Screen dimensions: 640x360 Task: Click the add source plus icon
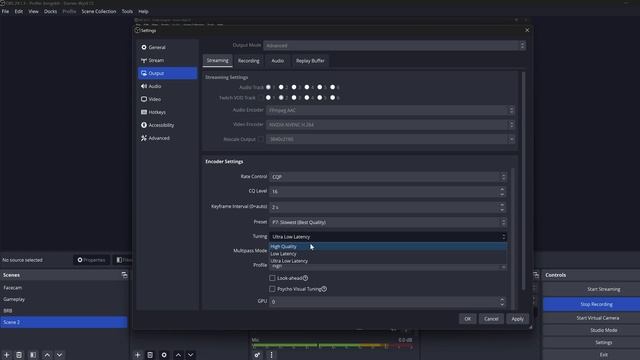coord(138,355)
